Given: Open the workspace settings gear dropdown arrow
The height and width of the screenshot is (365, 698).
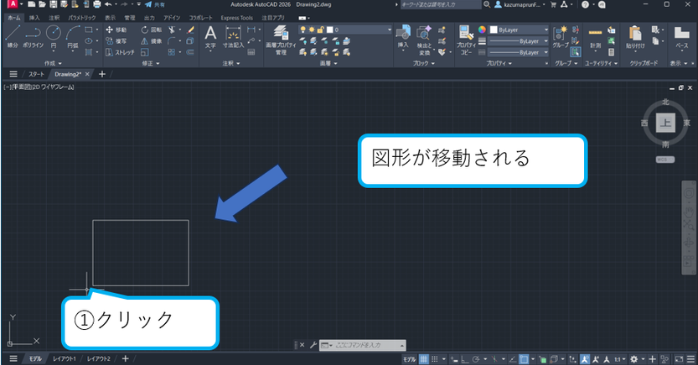Looking at the screenshot, I should [x=643, y=359].
